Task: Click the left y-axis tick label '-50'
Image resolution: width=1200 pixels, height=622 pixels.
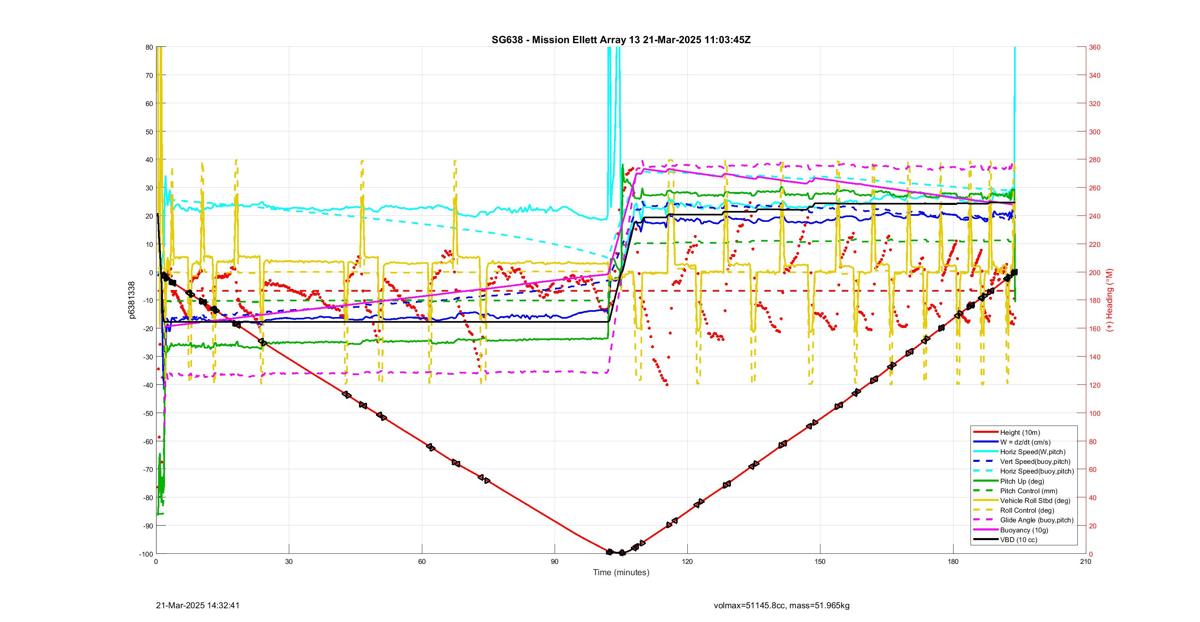Action: 146,413
